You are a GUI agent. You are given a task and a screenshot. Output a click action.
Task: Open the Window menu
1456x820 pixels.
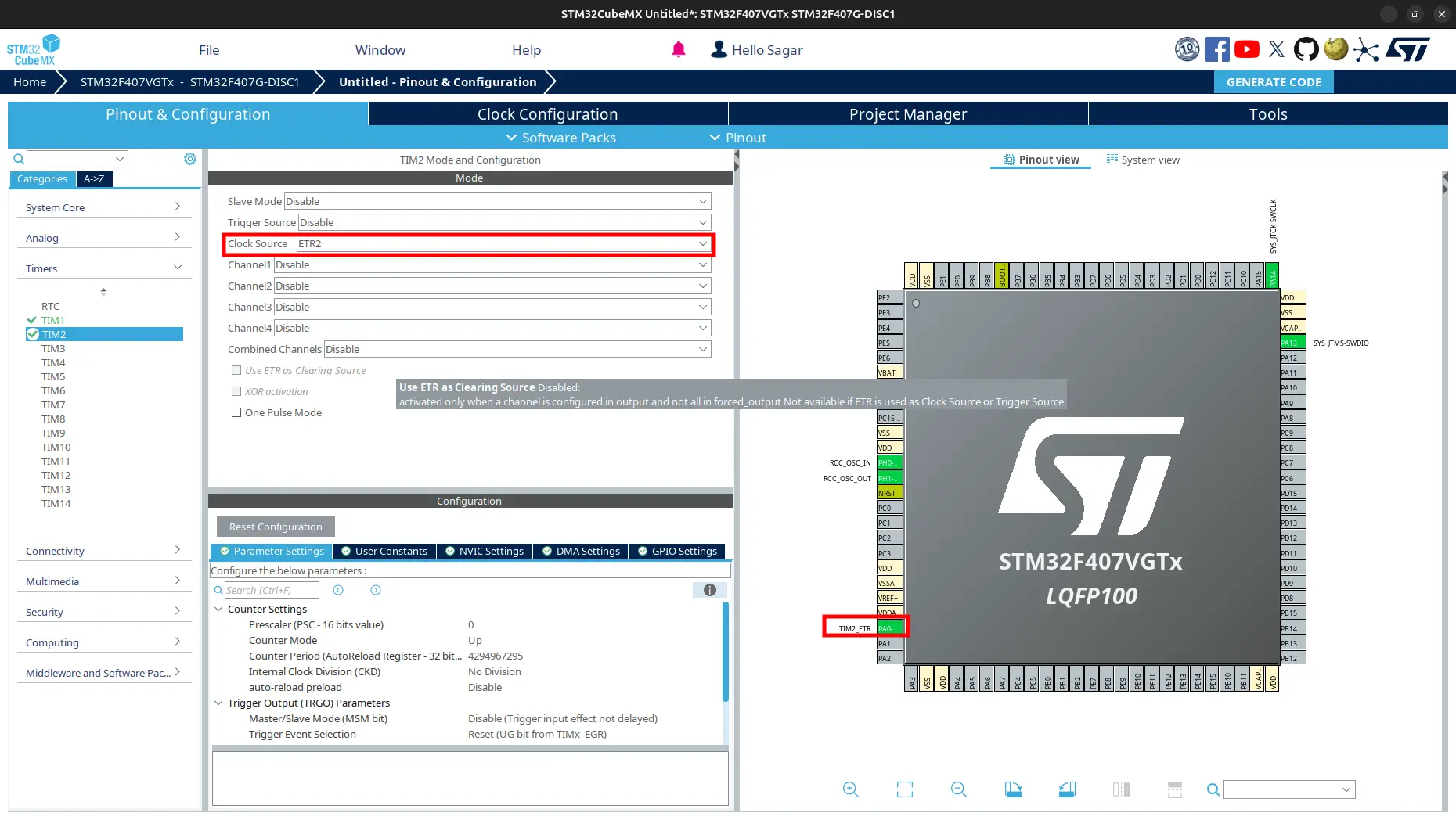pyautogui.click(x=380, y=50)
